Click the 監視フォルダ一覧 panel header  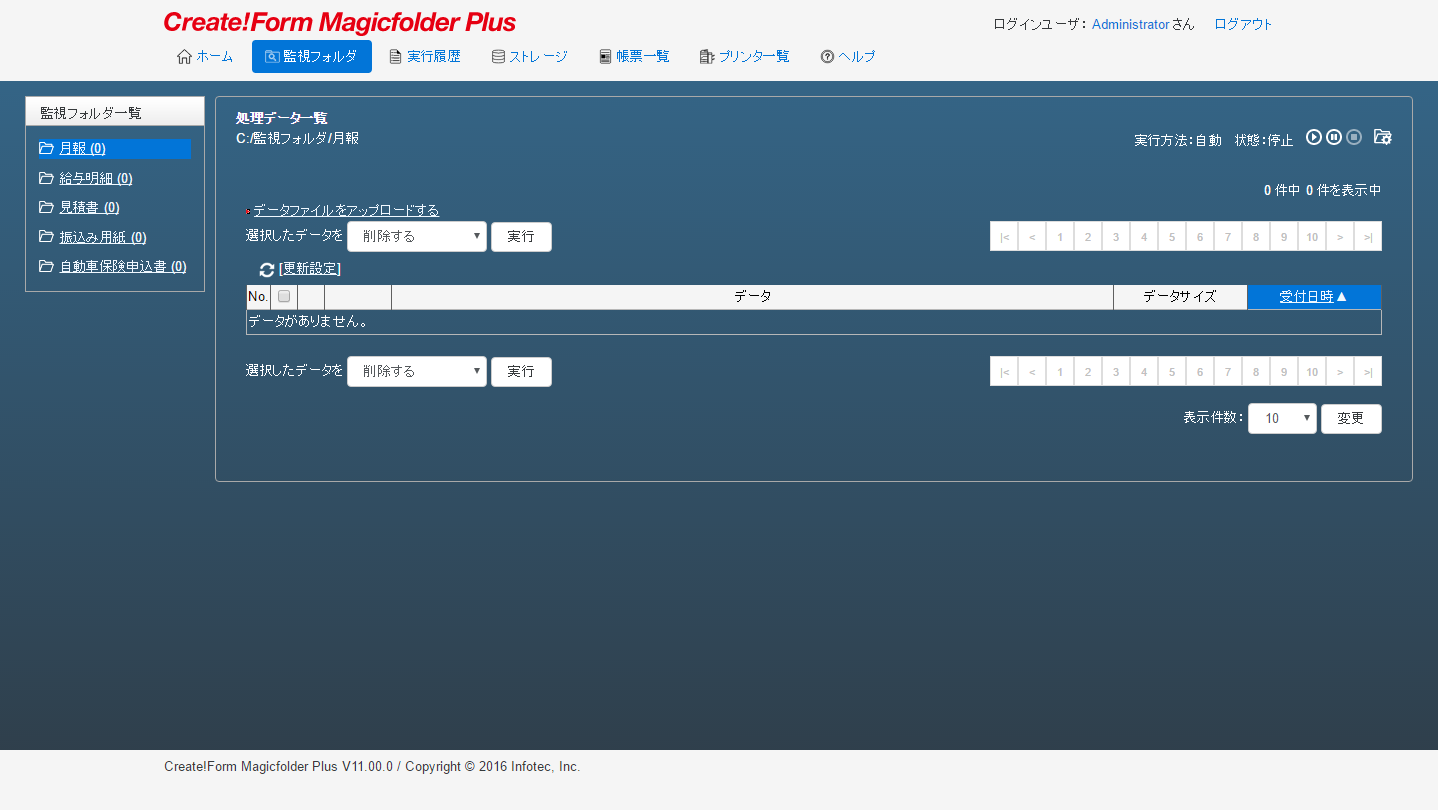(115, 113)
